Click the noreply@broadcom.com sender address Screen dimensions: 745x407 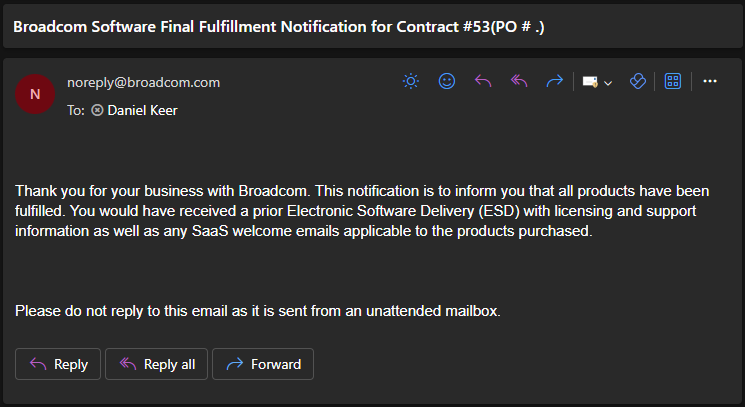[x=143, y=82]
